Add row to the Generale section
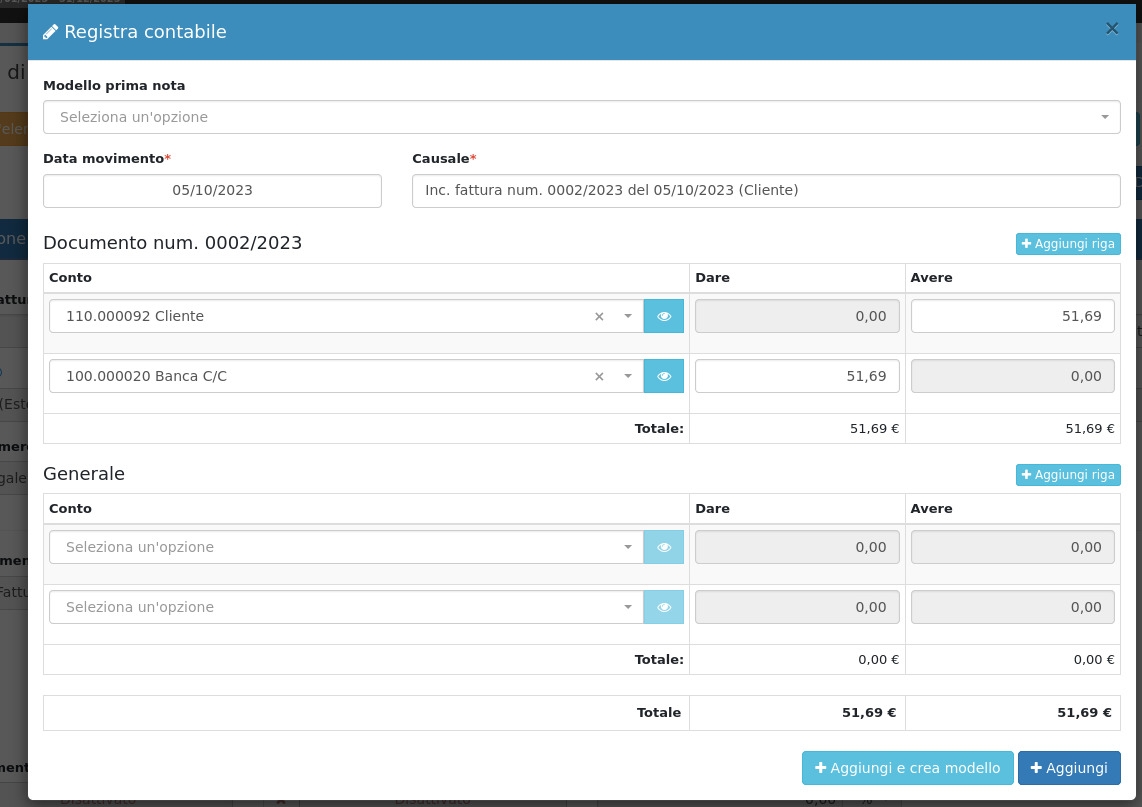The width and height of the screenshot is (1142, 807). [1067, 475]
